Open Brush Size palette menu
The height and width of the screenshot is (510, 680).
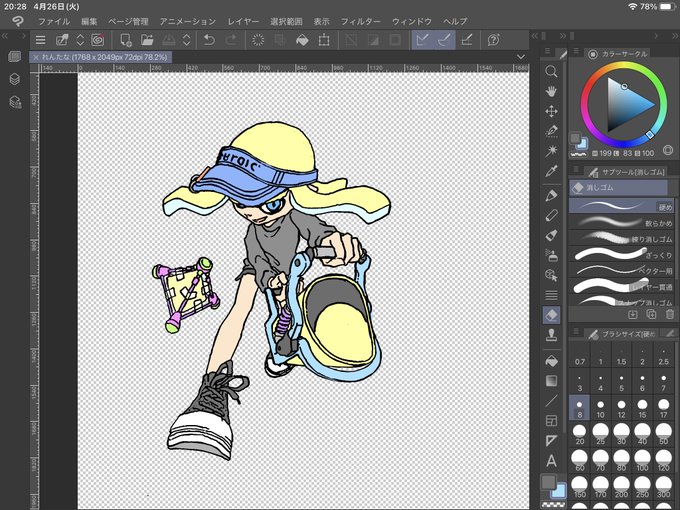coord(576,331)
